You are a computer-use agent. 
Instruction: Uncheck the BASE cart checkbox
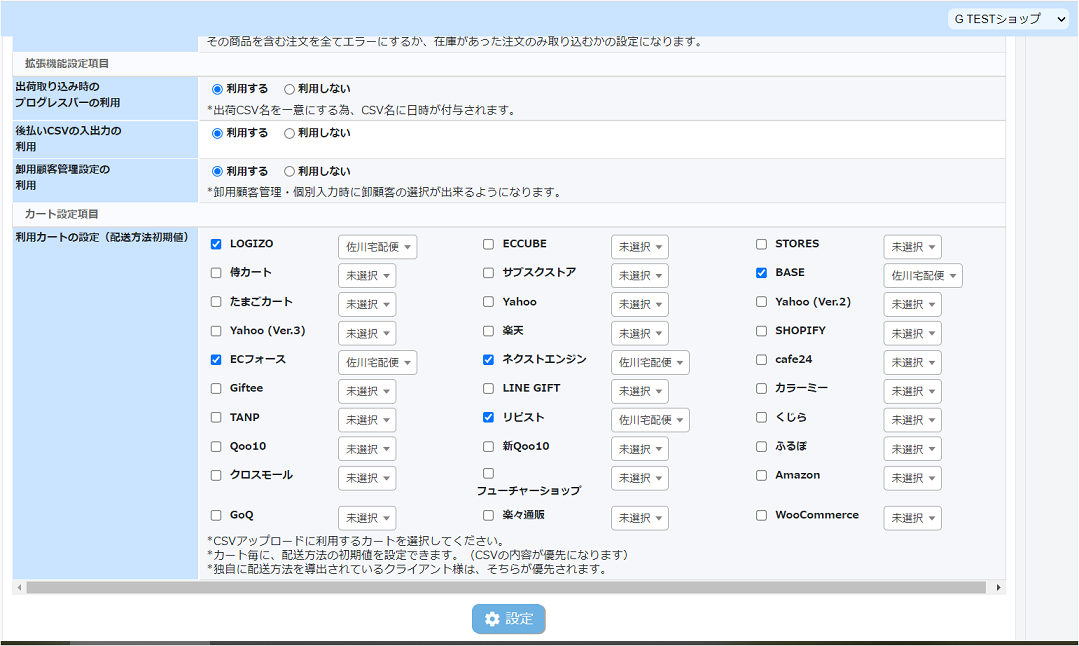click(x=761, y=273)
